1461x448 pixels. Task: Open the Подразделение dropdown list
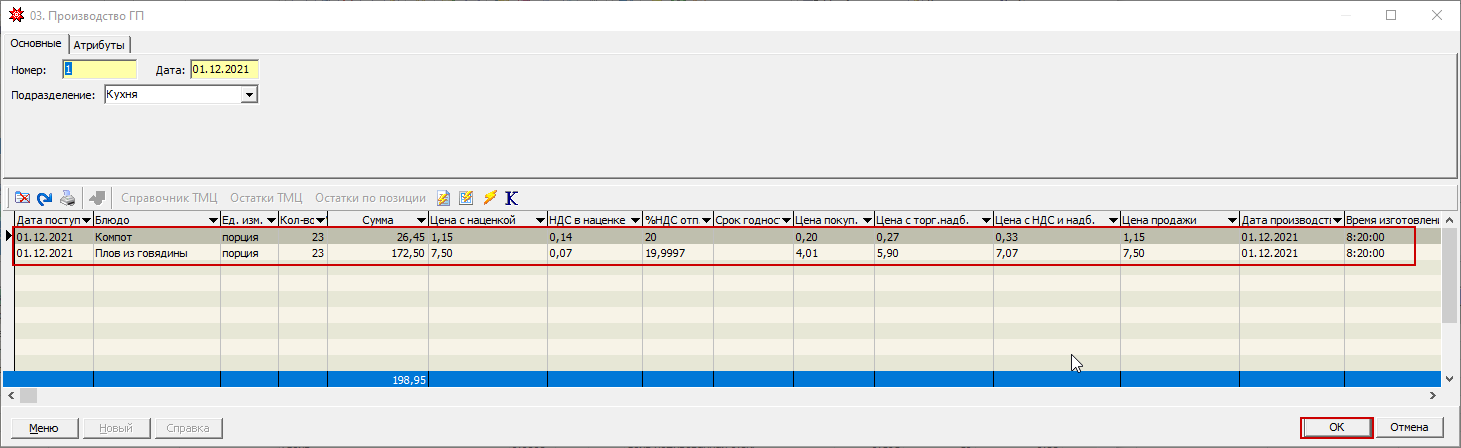coord(250,94)
